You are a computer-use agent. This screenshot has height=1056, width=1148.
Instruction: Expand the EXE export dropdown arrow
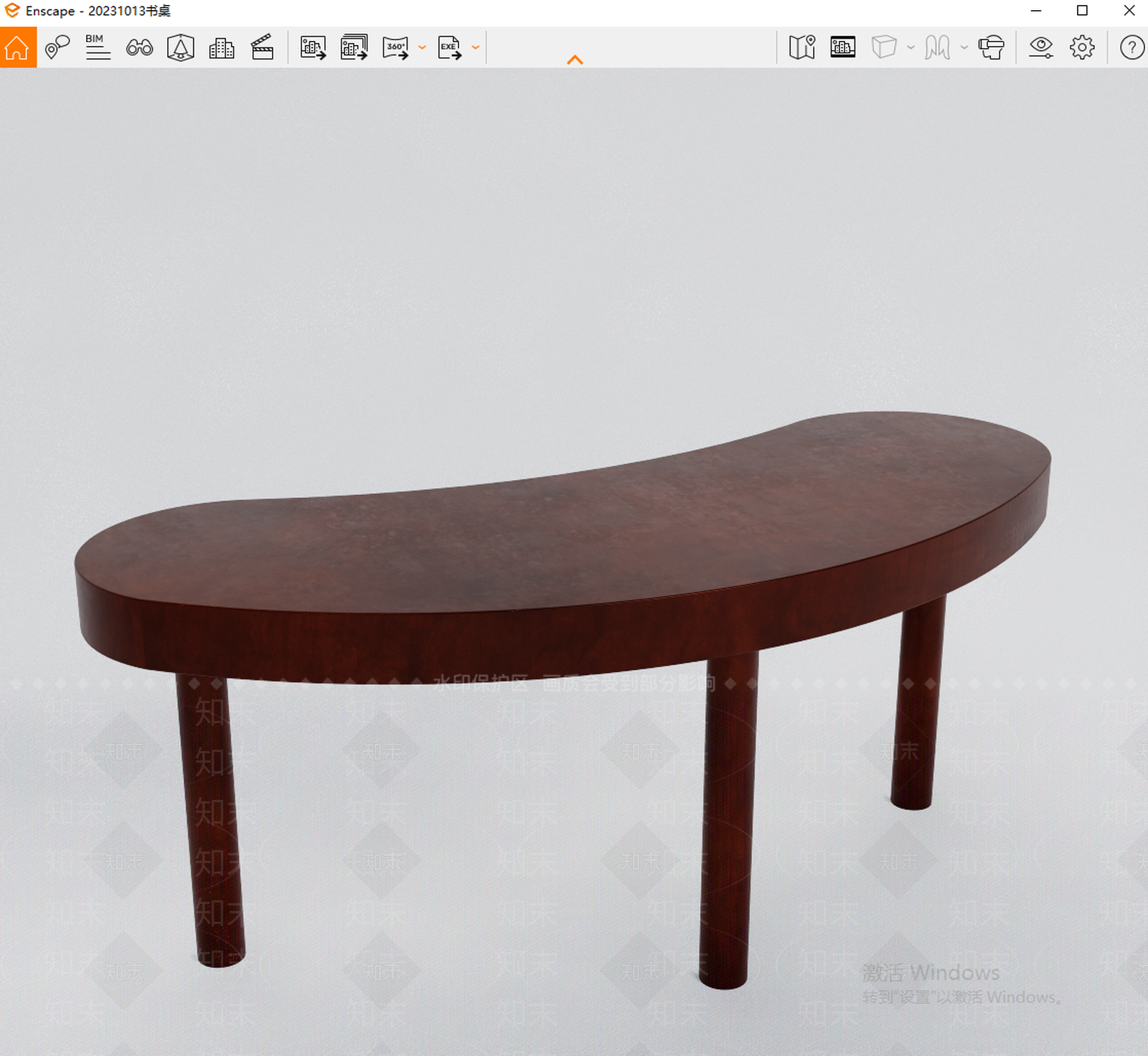[476, 47]
